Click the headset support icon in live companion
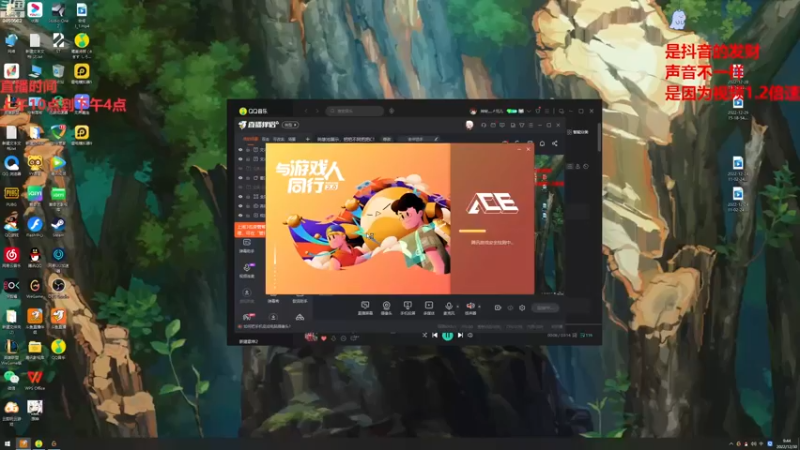The image size is (800, 450). click(484, 125)
